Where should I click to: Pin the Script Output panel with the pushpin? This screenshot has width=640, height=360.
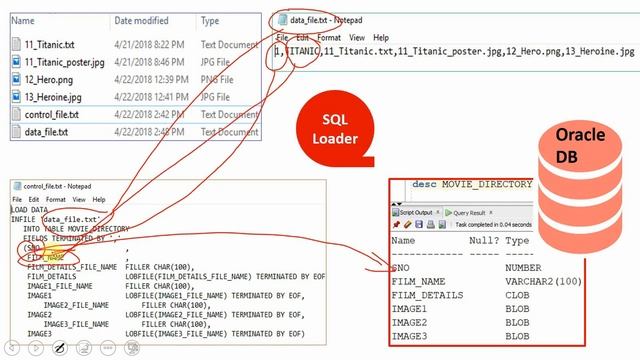396,224
